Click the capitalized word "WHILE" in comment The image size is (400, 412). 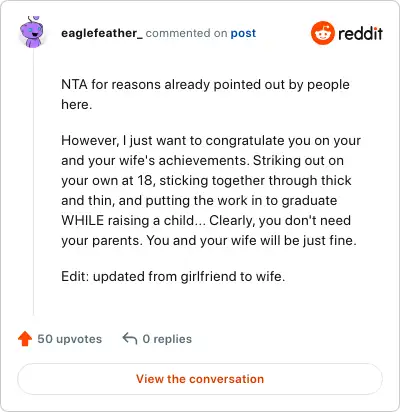(x=82, y=220)
